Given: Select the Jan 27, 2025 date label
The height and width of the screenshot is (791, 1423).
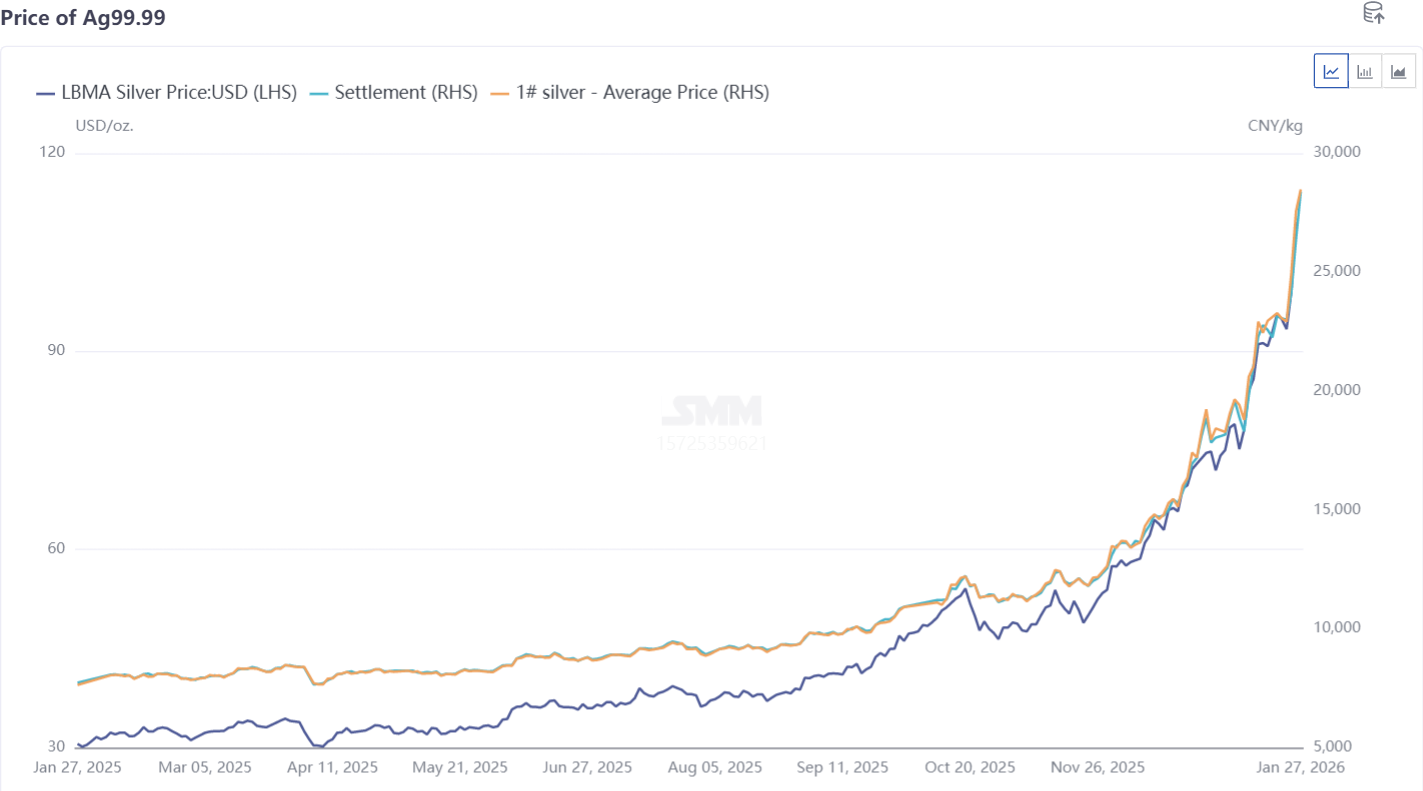Looking at the screenshot, I should pos(77,767).
